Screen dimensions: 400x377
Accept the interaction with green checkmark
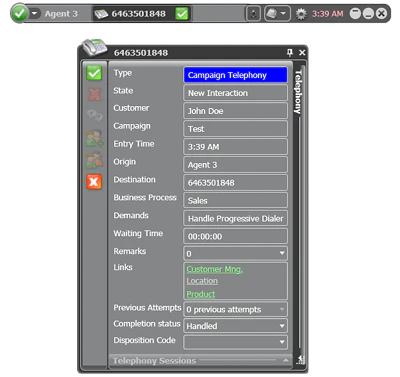tap(94, 73)
